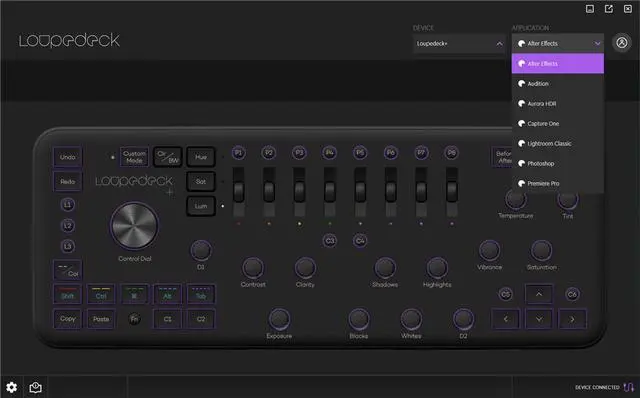Toggle the Custom Mode button
The image size is (640, 398).
[x=134, y=157]
